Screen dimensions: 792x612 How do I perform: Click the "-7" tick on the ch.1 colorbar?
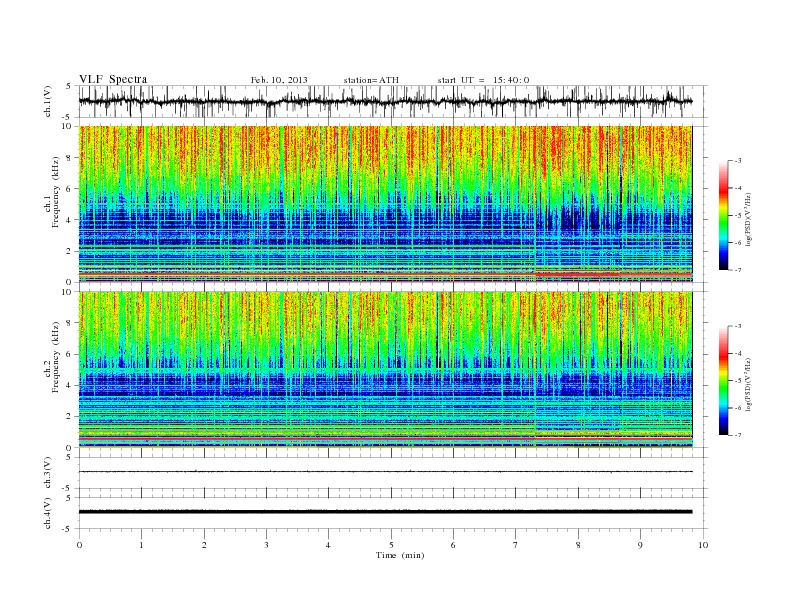coord(738,270)
